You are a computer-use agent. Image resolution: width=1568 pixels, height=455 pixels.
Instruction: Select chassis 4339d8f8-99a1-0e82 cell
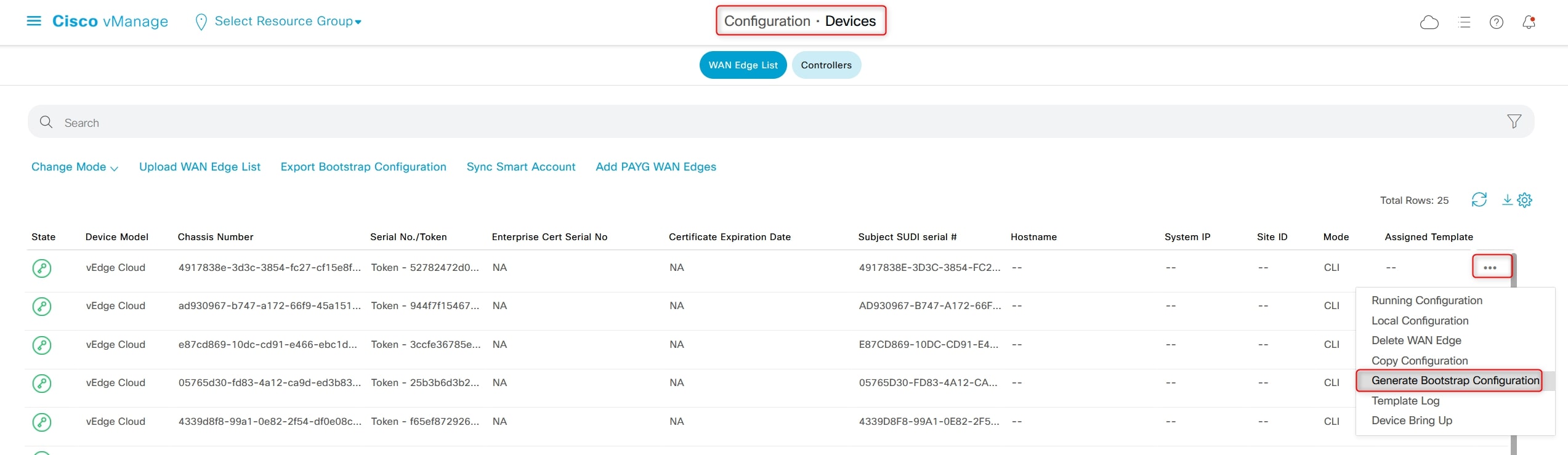pos(270,422)
